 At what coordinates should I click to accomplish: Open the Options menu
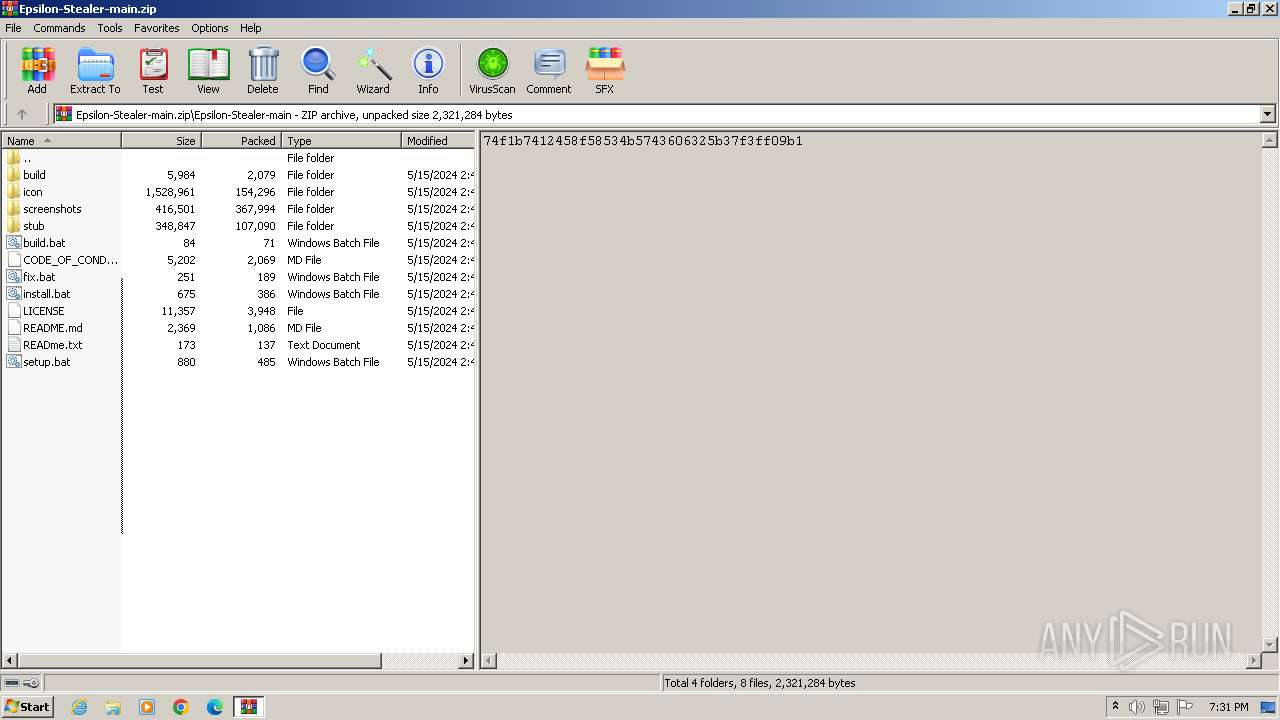[x=210, y=28]
